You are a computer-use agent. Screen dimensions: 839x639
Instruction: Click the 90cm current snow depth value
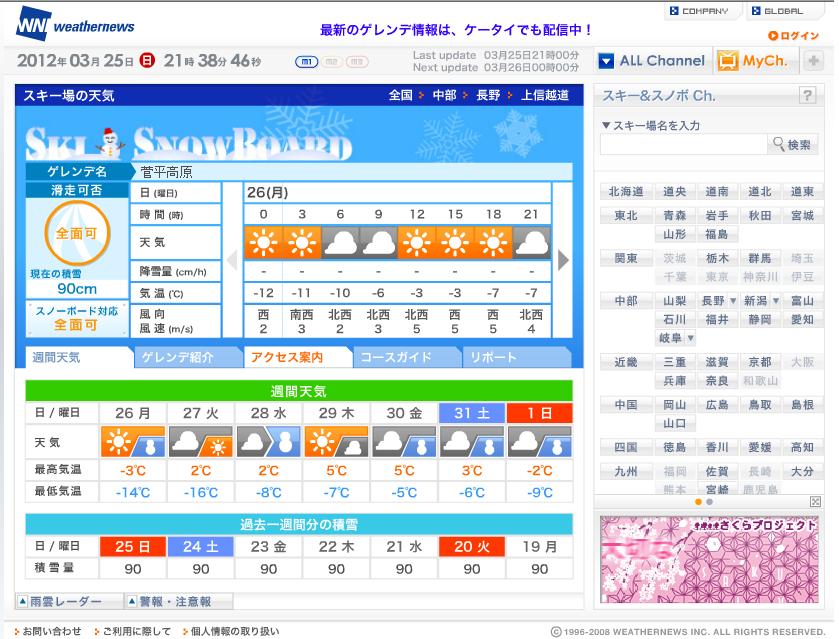[x=77, y=289]
